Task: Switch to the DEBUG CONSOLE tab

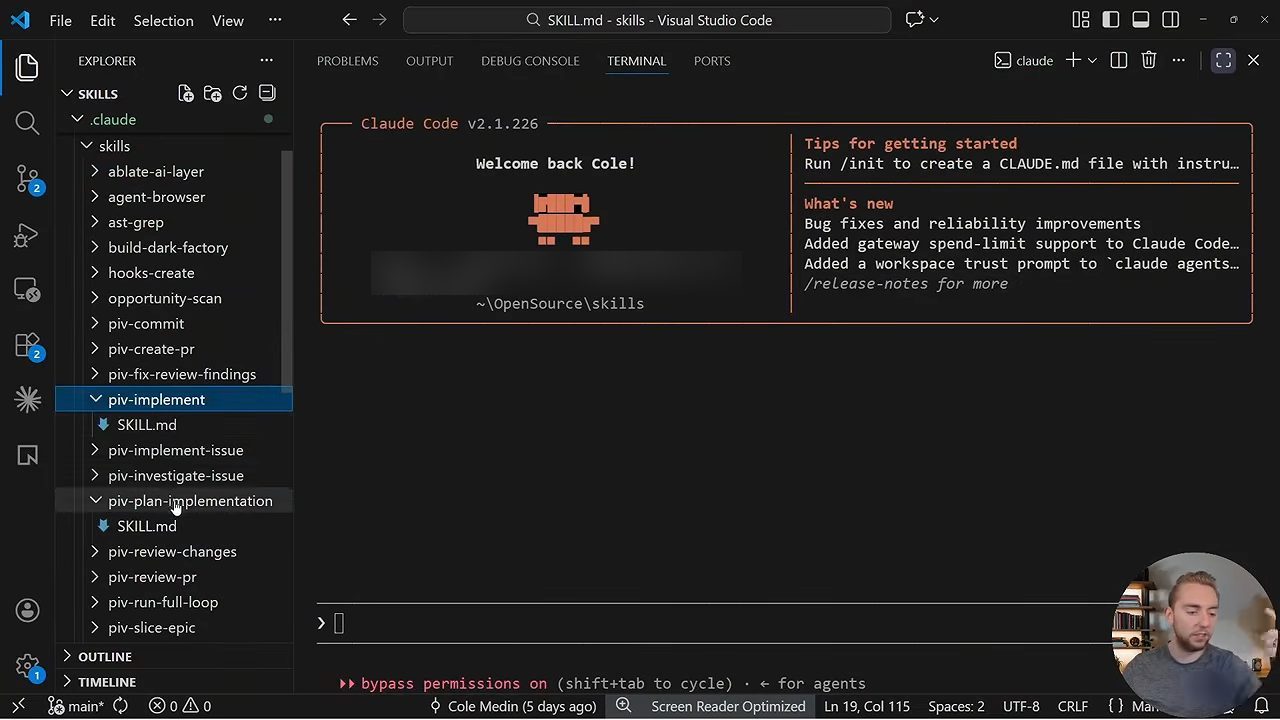Action: point(530,61)
